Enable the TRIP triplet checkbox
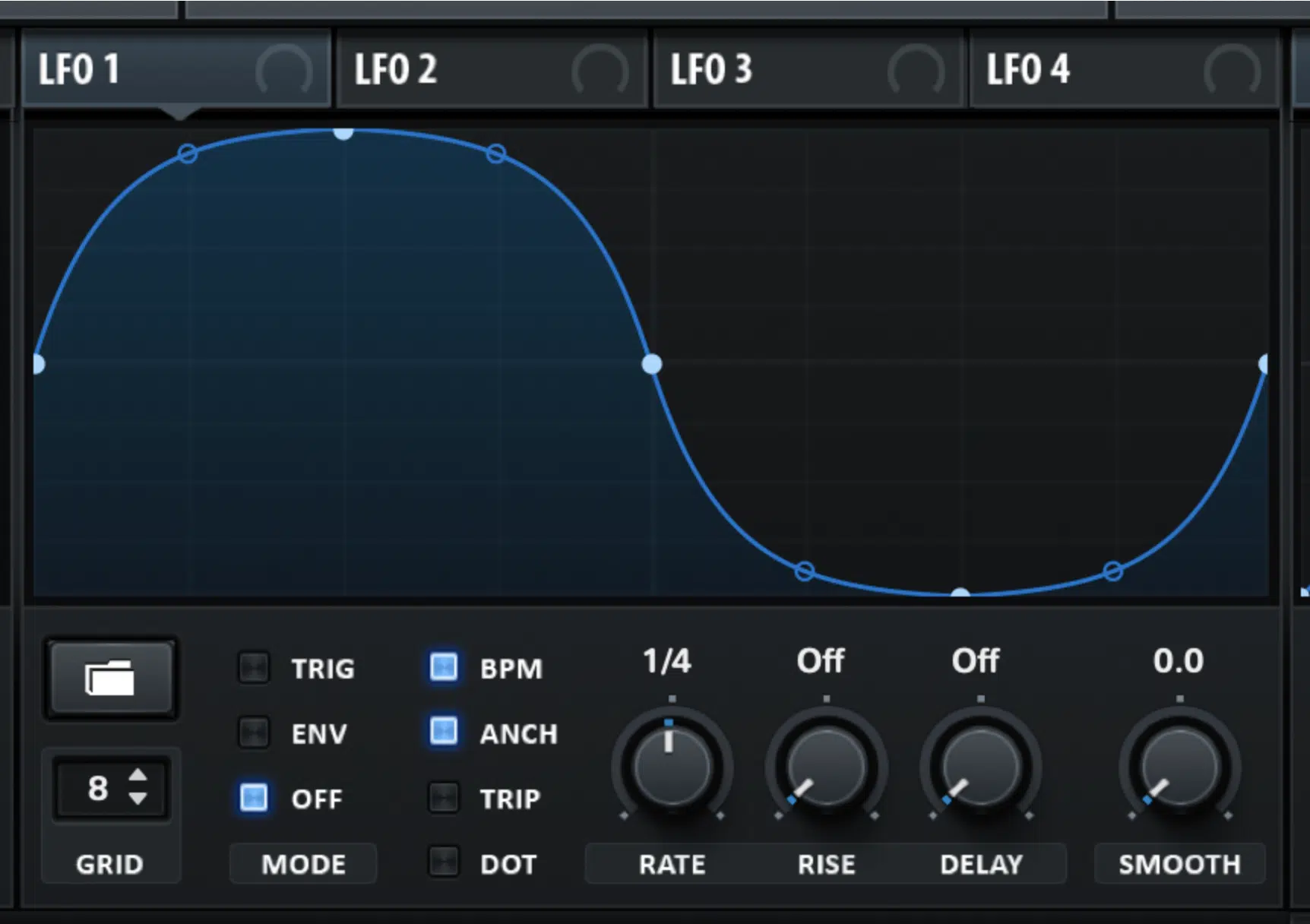Screen dimensions: 1310x924 (444, 798)
